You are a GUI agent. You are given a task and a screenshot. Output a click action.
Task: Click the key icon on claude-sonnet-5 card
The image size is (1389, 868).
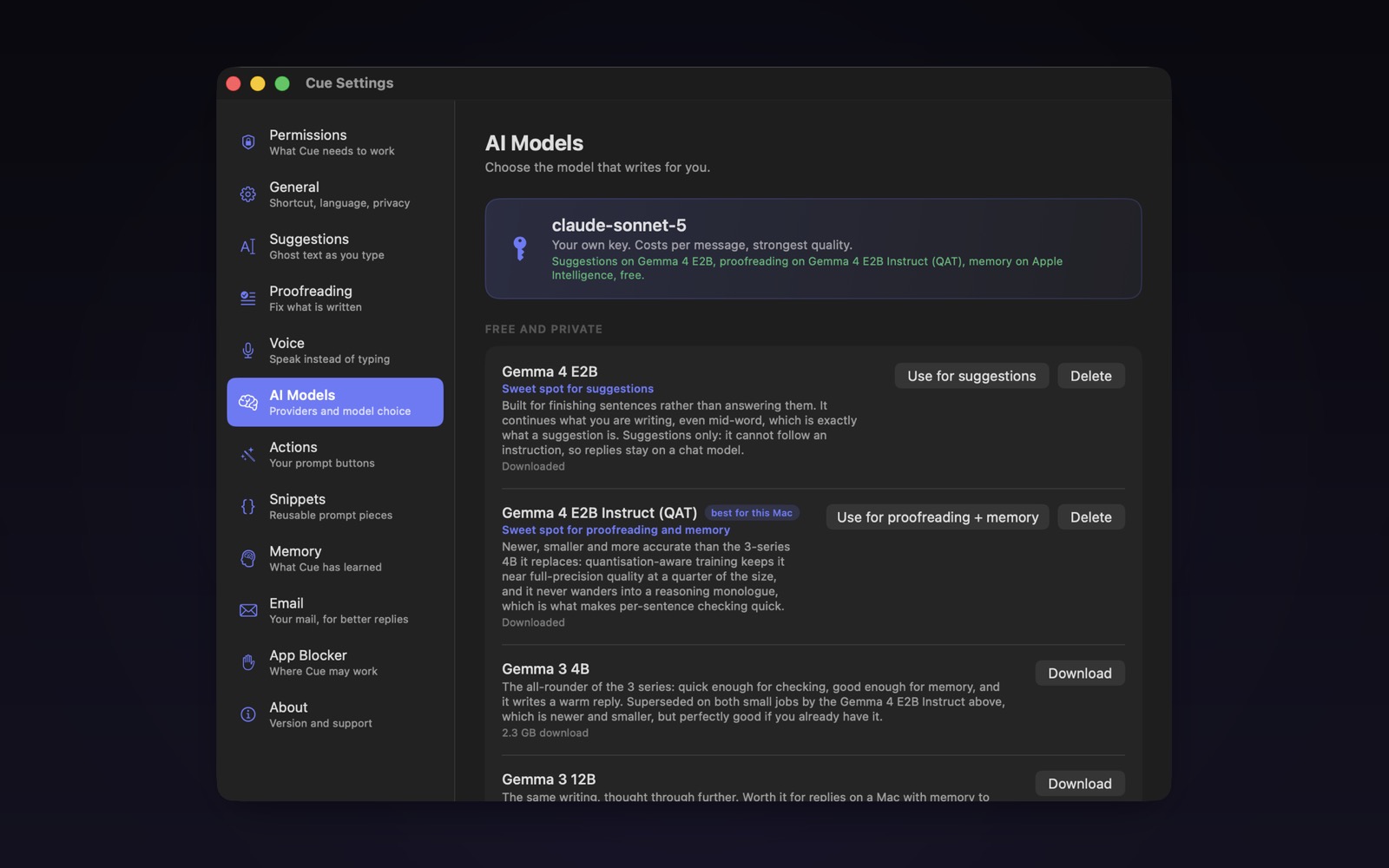(520, 249)
